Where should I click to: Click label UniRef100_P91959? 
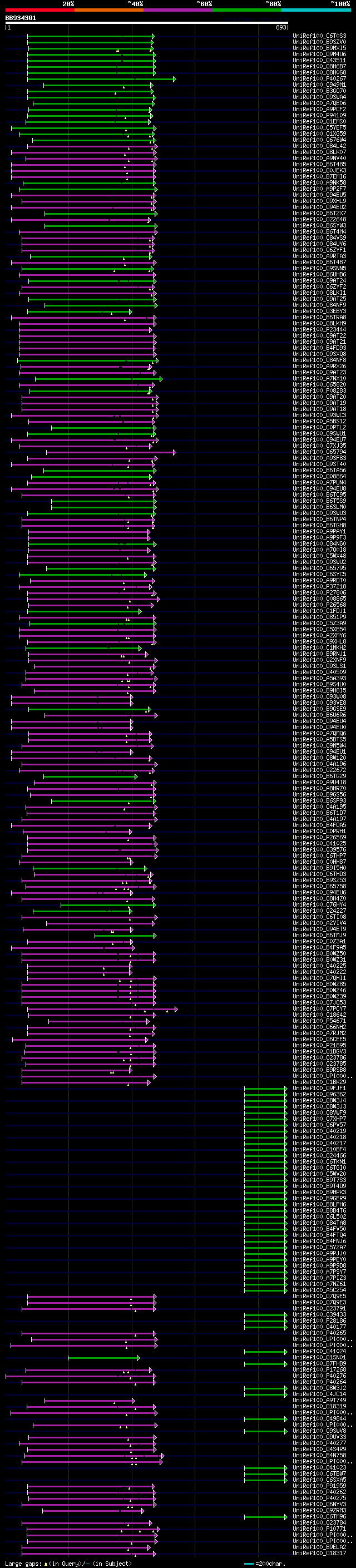[x=319, y=1486]
